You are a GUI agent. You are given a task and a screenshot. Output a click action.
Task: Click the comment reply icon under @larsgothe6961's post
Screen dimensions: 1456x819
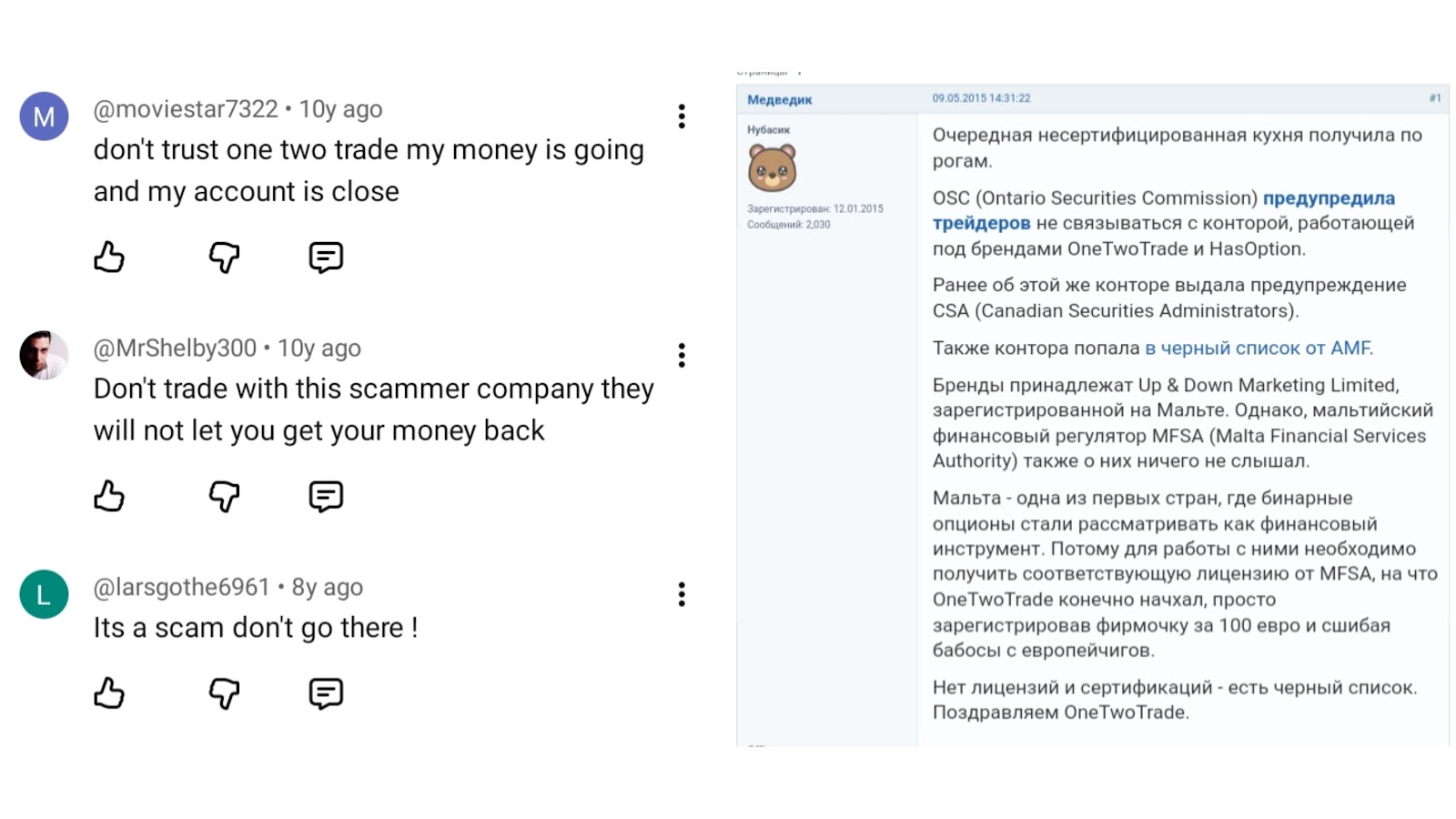tap(325, 693)
